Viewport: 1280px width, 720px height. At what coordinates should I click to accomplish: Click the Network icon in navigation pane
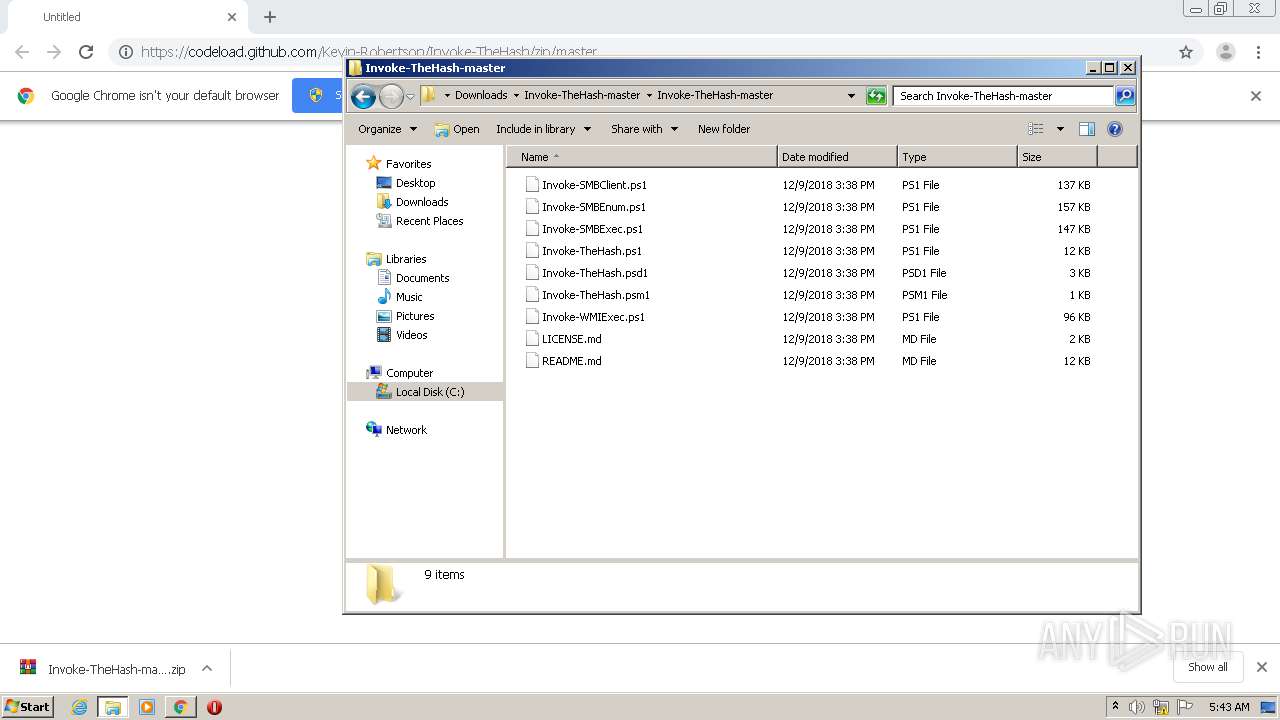tap(374, 430)
